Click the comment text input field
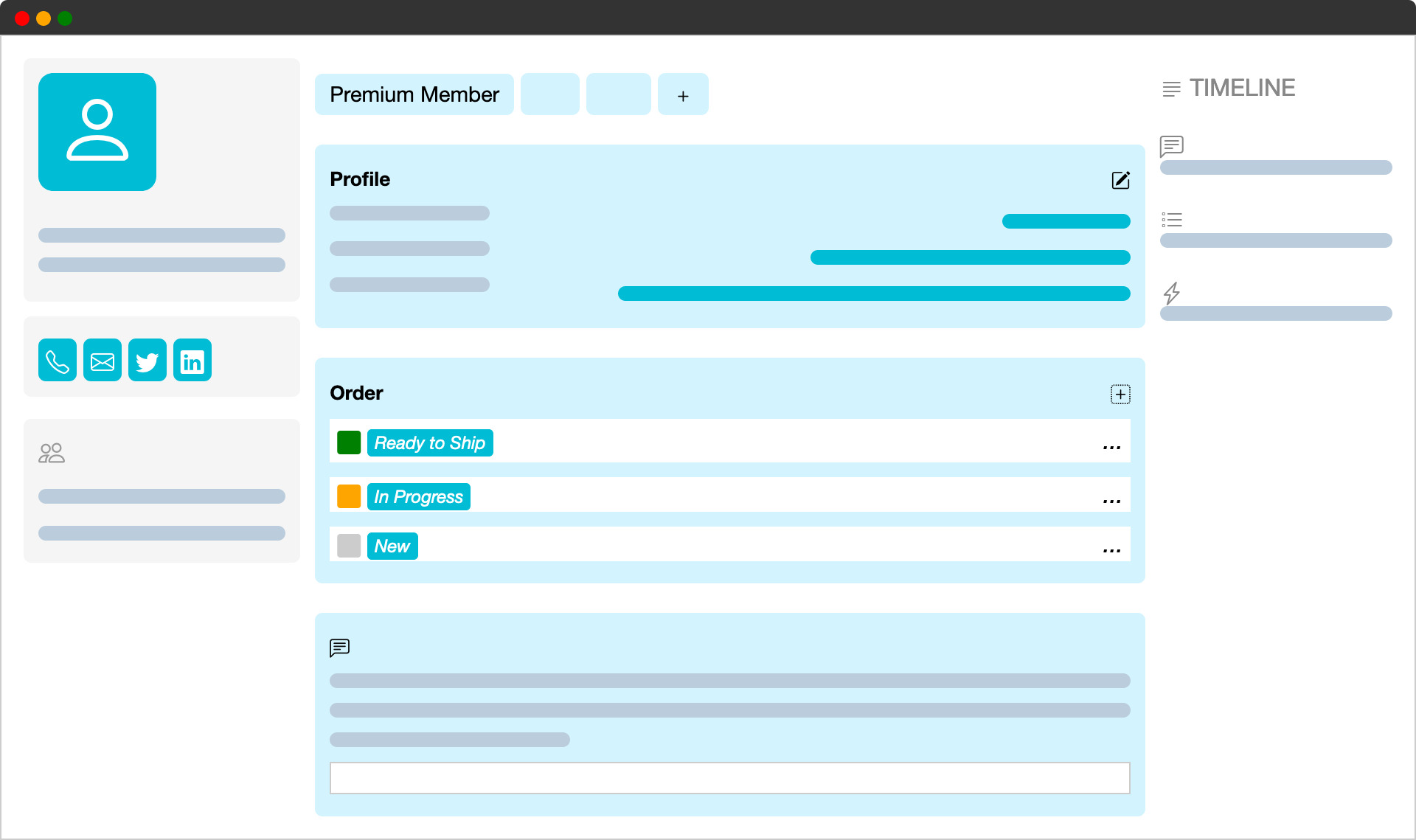The width and height of the screenshot is (1416, 840). [x=729, y=778]
